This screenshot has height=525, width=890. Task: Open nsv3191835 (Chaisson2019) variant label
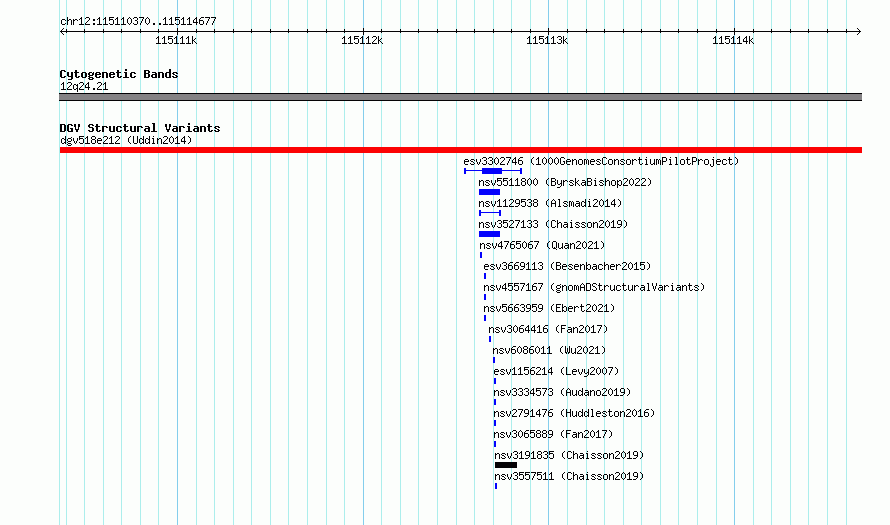[569, 455]
